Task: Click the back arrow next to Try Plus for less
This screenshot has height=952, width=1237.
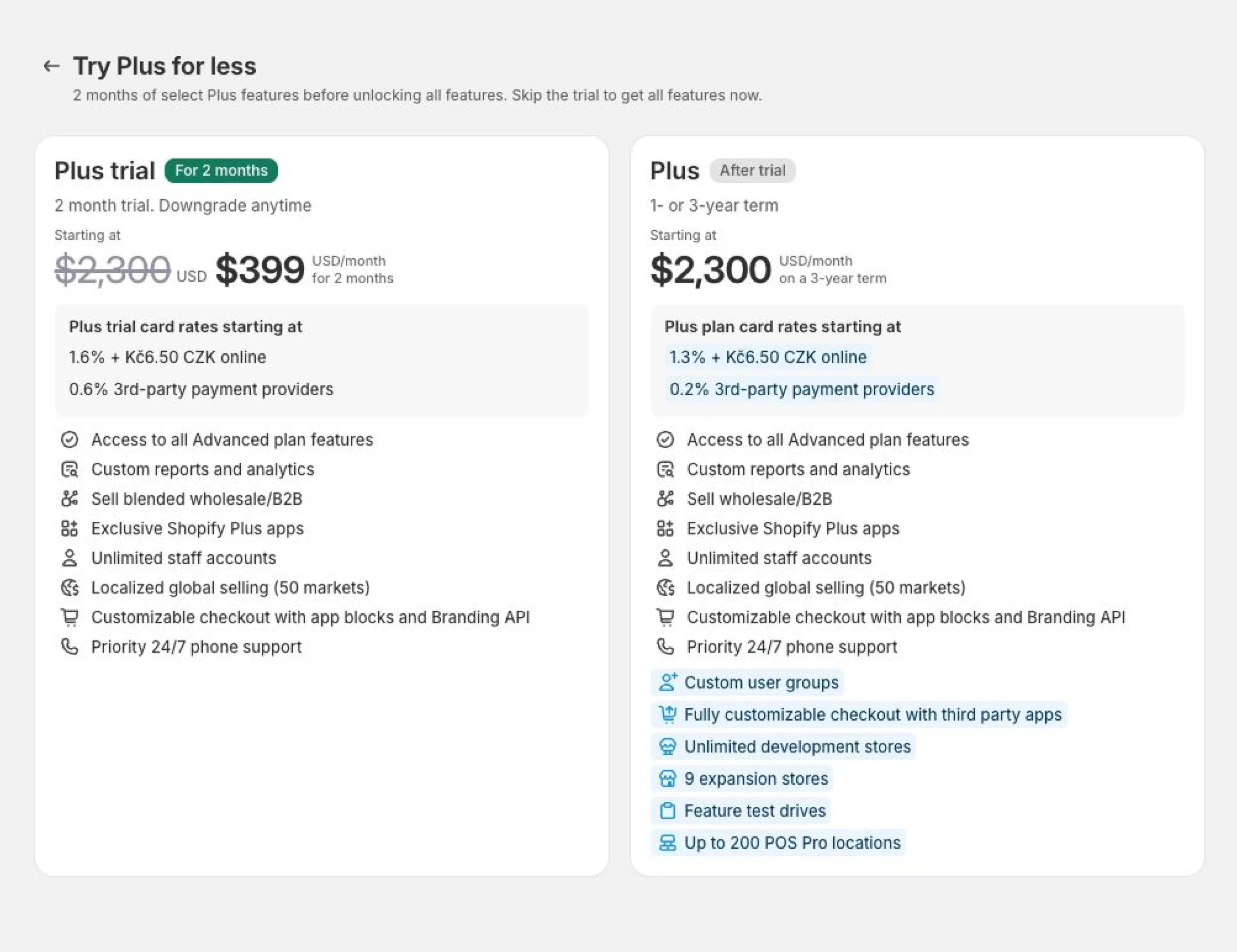Action: point(52,66)
